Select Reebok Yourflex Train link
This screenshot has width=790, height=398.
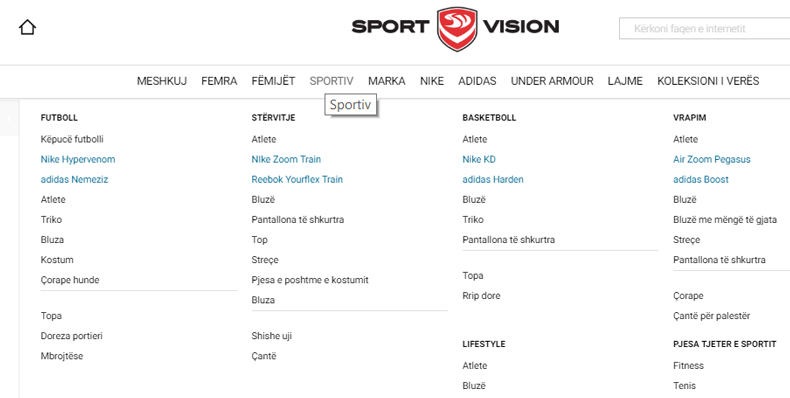(x=297, y=179)
